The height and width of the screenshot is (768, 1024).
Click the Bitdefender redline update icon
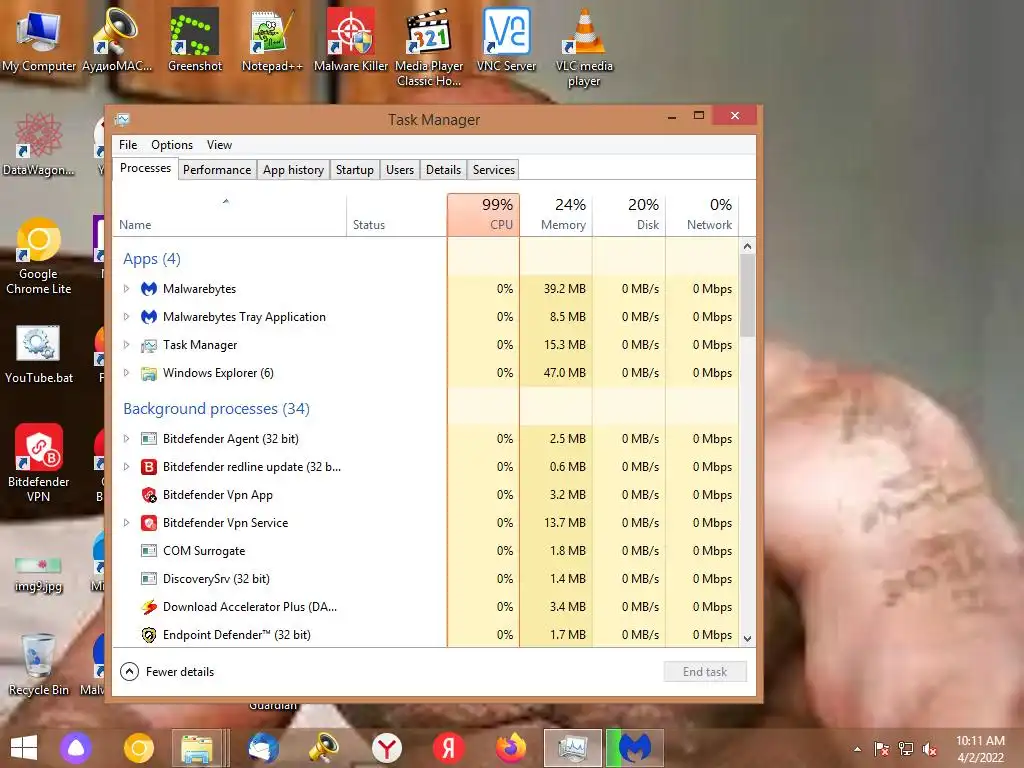(x=149, y=467)
